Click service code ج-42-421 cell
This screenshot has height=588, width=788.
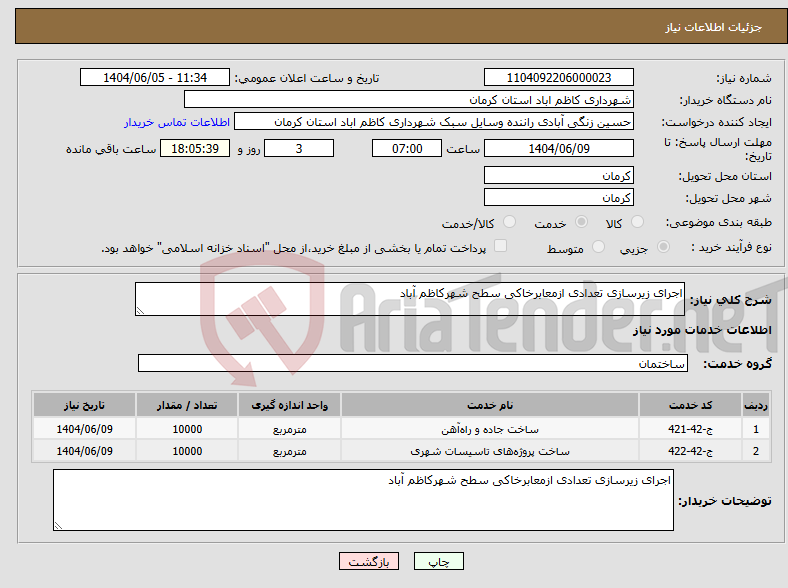691,429
